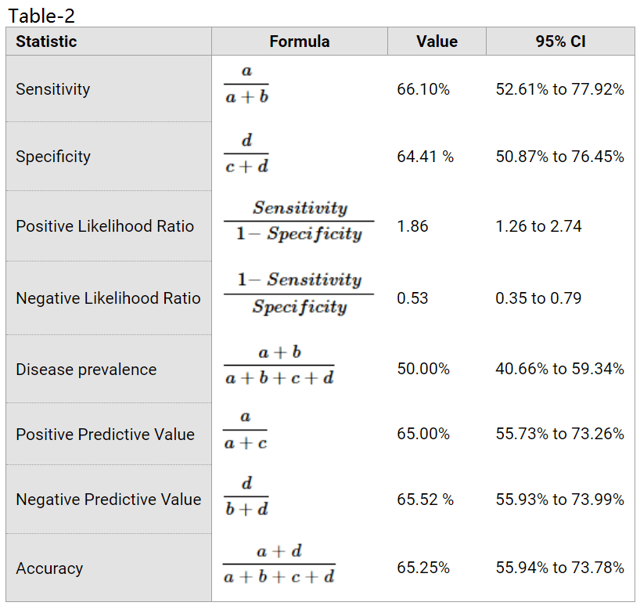Click the confidence interval 52.61% to 77.92%
Viewport: 640px width, 606px height.
click(x=560, y=89)
